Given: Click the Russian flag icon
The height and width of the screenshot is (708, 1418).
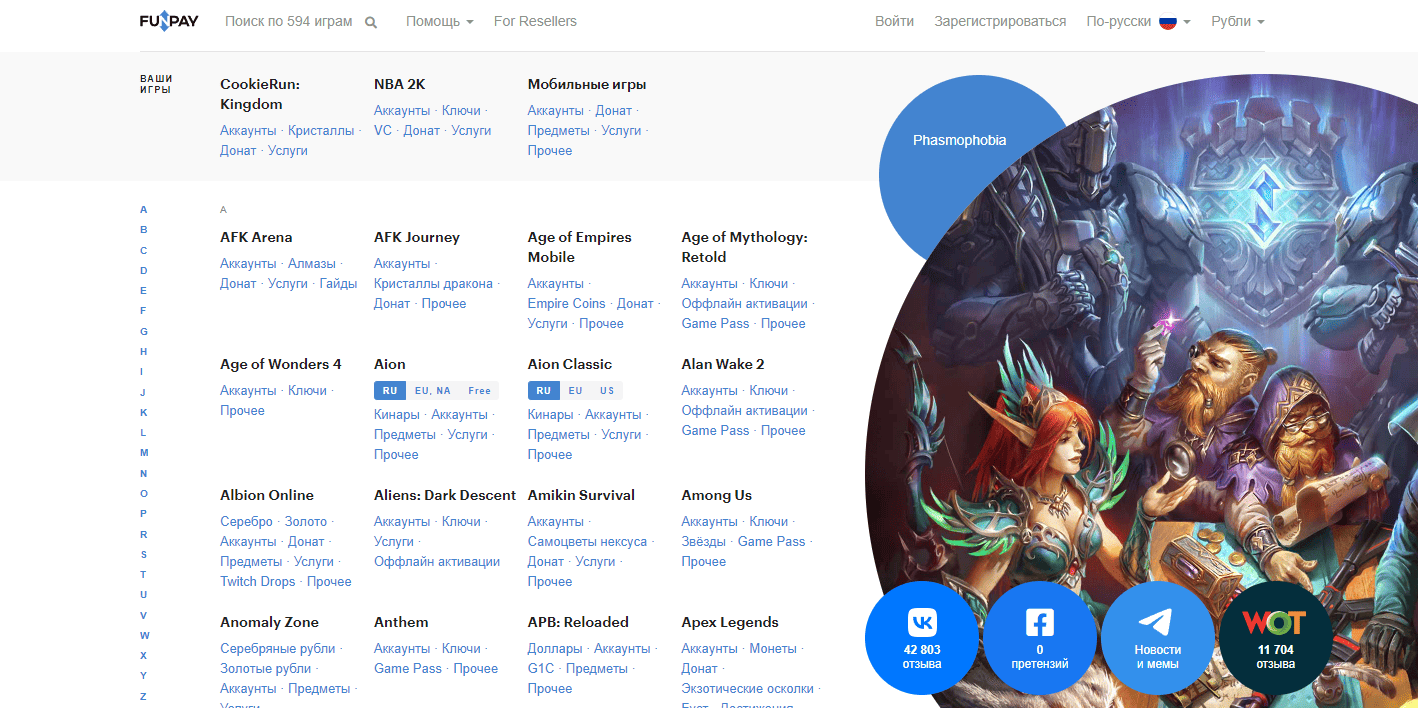Looking at the screenshot, I should (x=1167, y=21).
